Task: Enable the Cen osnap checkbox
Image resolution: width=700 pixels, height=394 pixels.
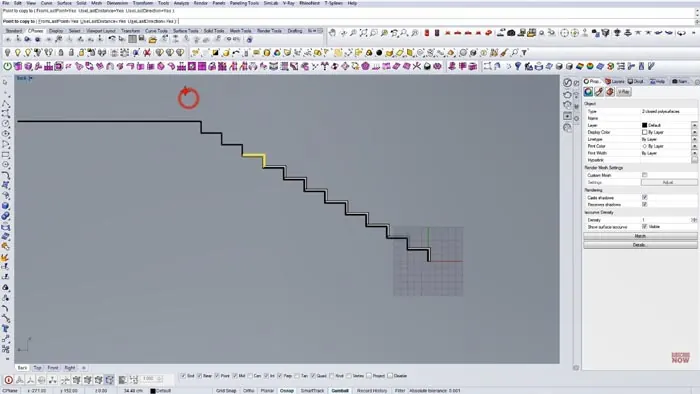Action: [250, 376]
